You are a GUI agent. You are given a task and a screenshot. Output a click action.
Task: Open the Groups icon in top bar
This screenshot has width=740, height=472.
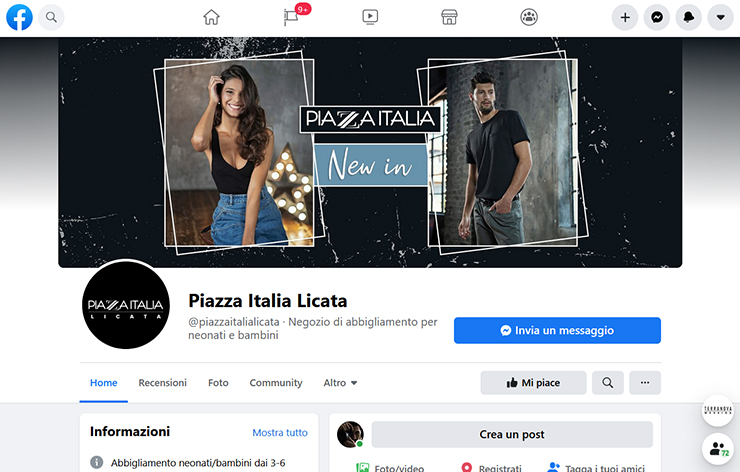click(529, 17)
